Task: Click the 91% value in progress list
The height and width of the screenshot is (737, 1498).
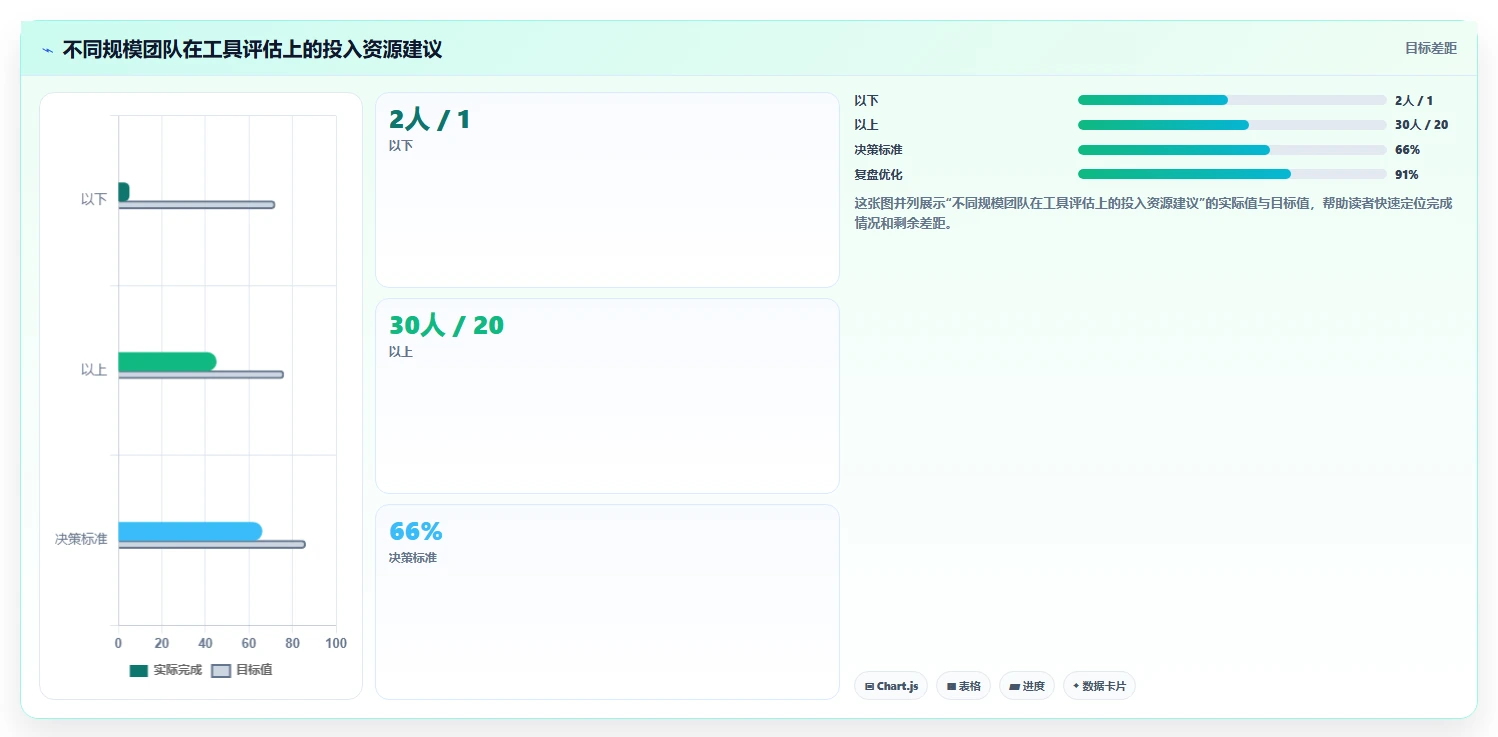Action: click(1407, 175)
